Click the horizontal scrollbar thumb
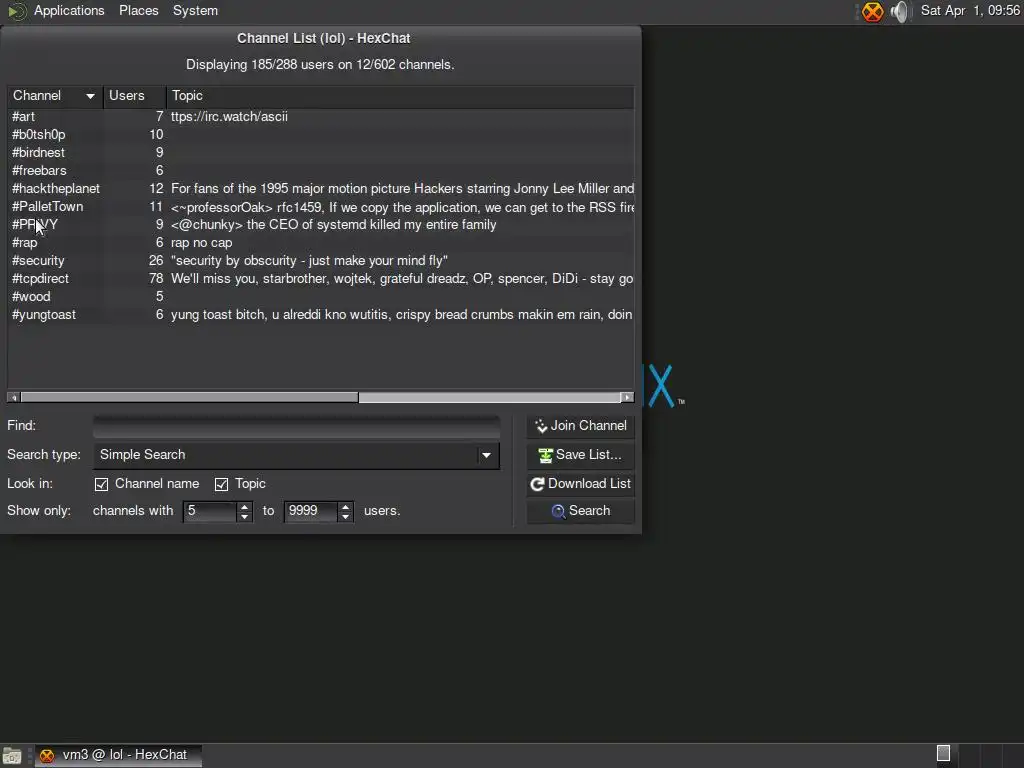 pos(189,397)
